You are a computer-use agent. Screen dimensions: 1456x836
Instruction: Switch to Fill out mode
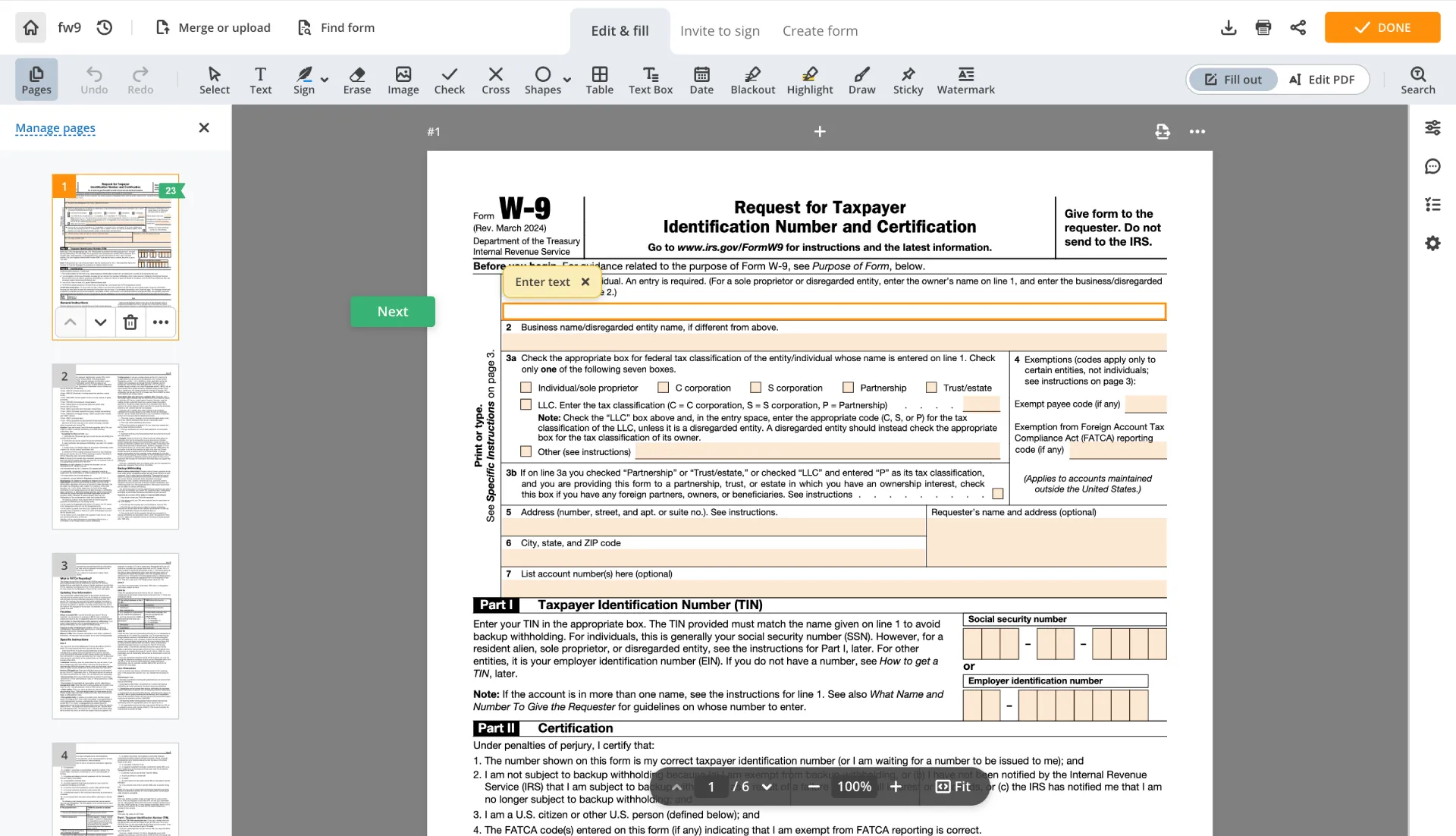coord(1234,80)
